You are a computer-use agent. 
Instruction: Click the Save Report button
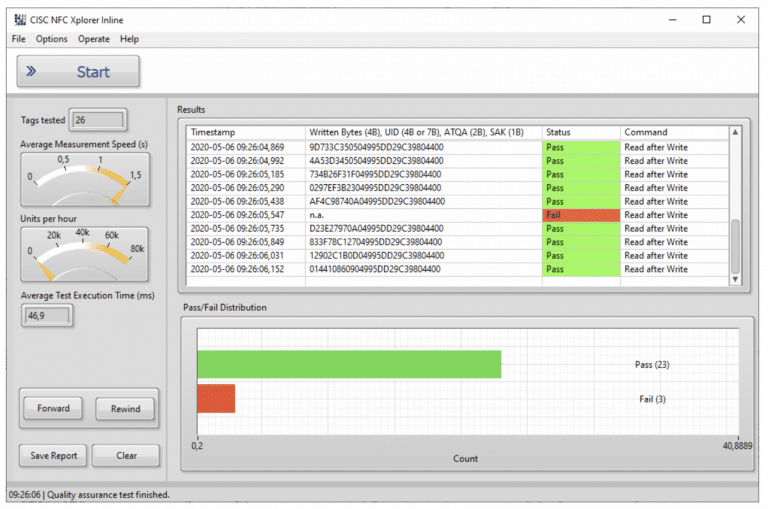tap(53, 456)
